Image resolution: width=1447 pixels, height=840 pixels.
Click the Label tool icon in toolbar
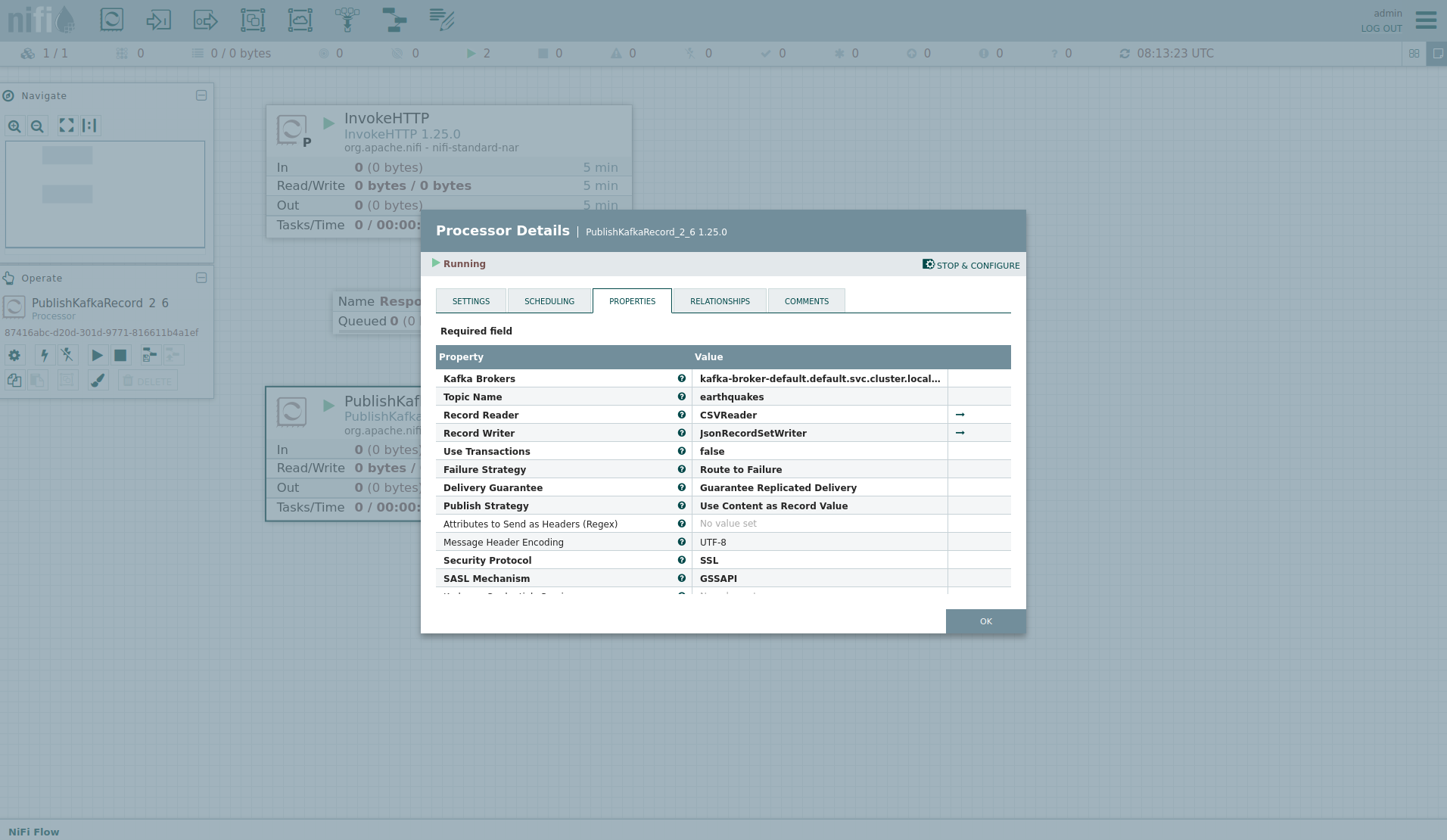[442, 20]
